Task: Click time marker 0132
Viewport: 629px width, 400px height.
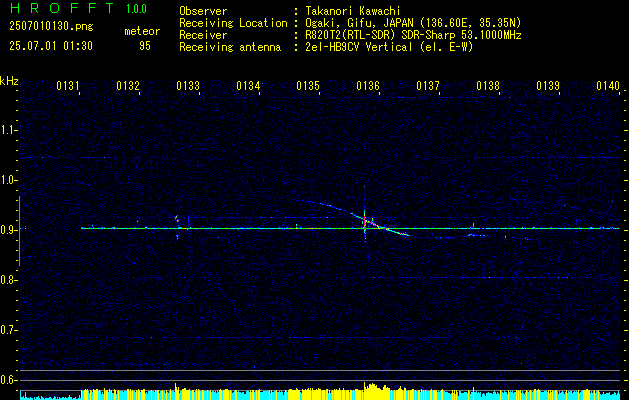Action: (128, 86)
